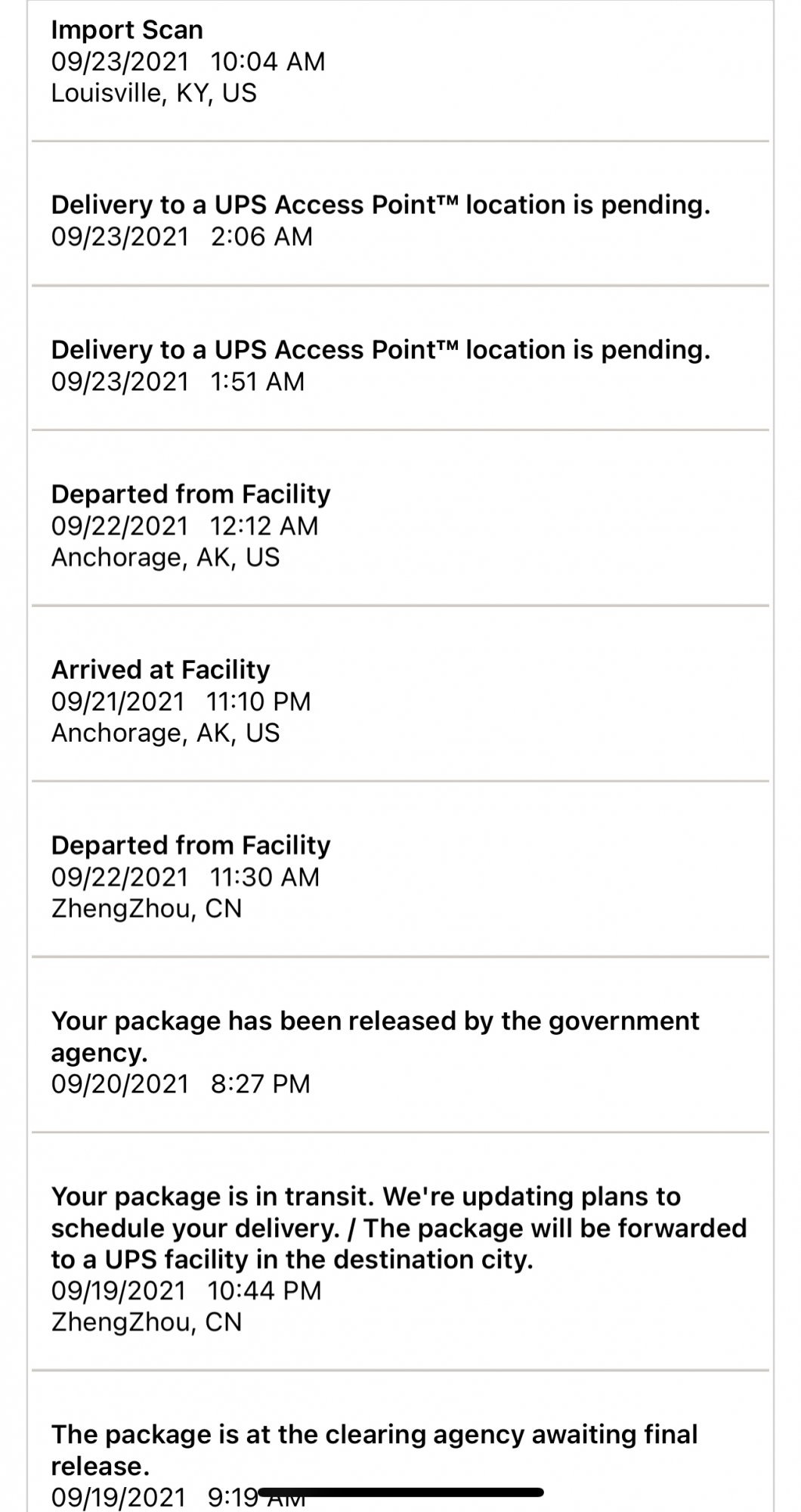The image size is (801, 1512).
Task: Select the package is in transit message
Action: 399,1228
